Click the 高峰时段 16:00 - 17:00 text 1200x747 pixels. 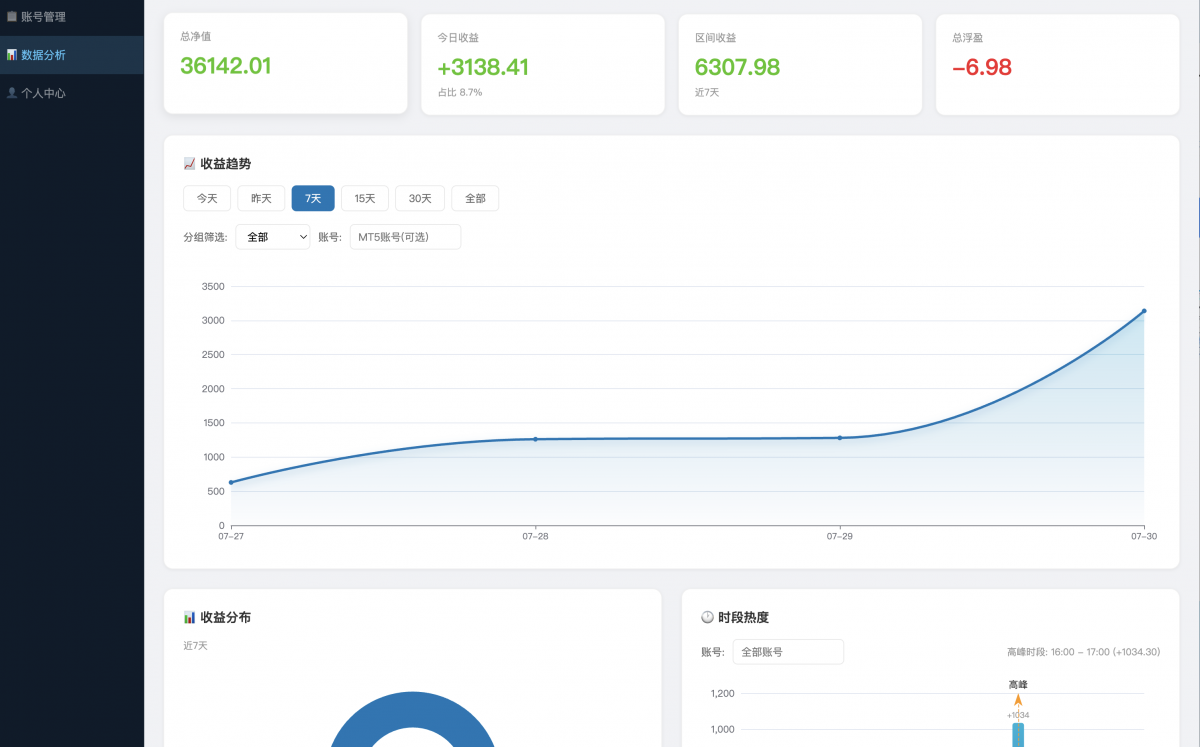pos(1083,652)
